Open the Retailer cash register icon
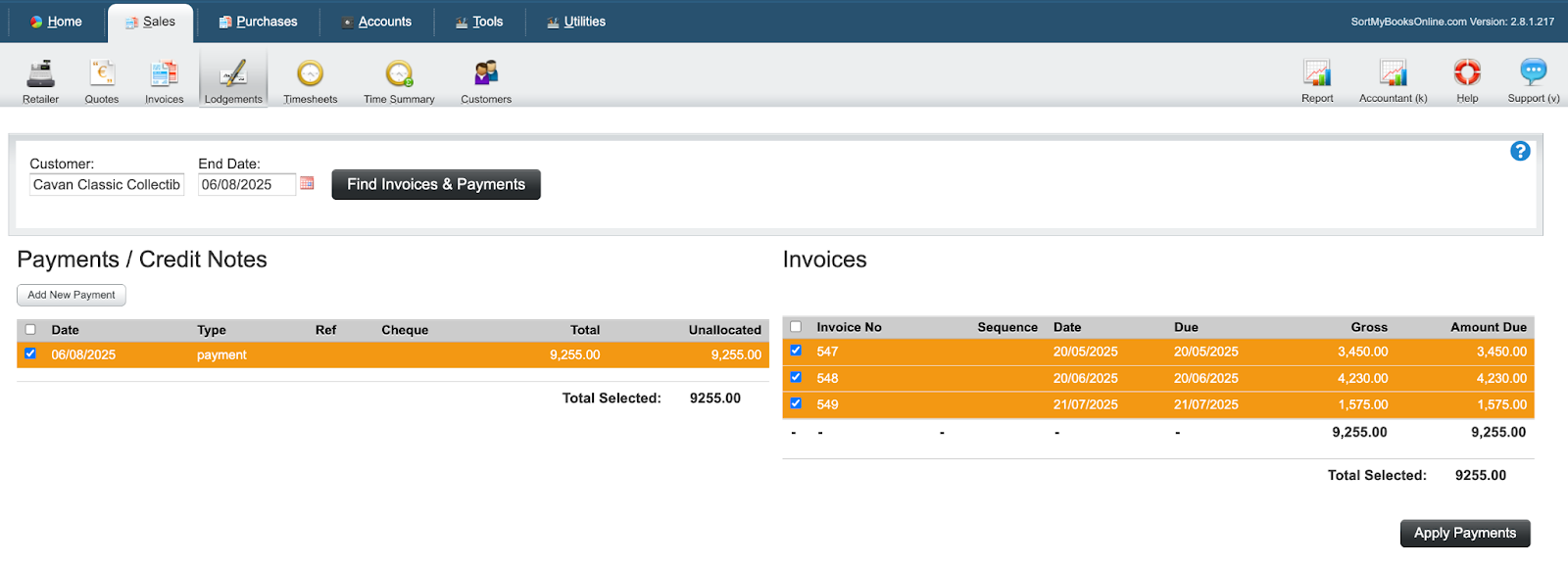This screenshot has width=1568, height=565. pyautogui.click(x=41, y=74)
